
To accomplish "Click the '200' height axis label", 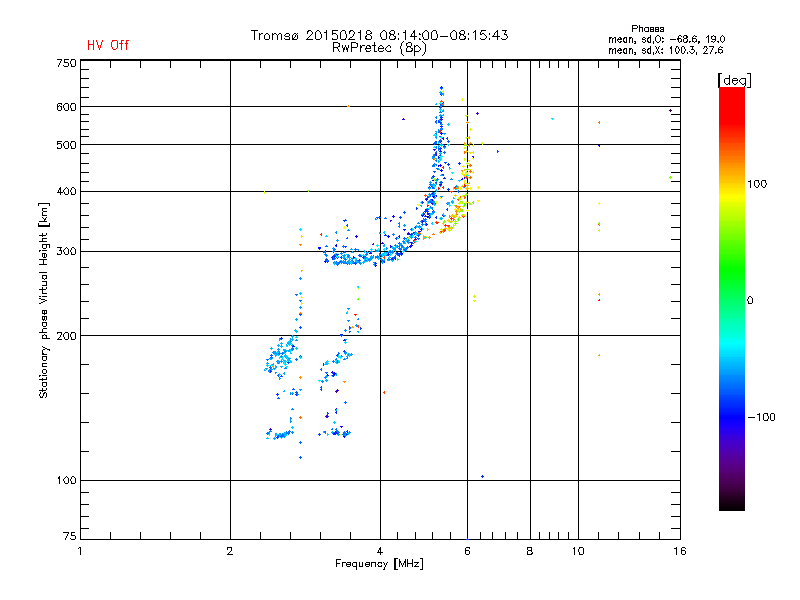I will (66, 336).
